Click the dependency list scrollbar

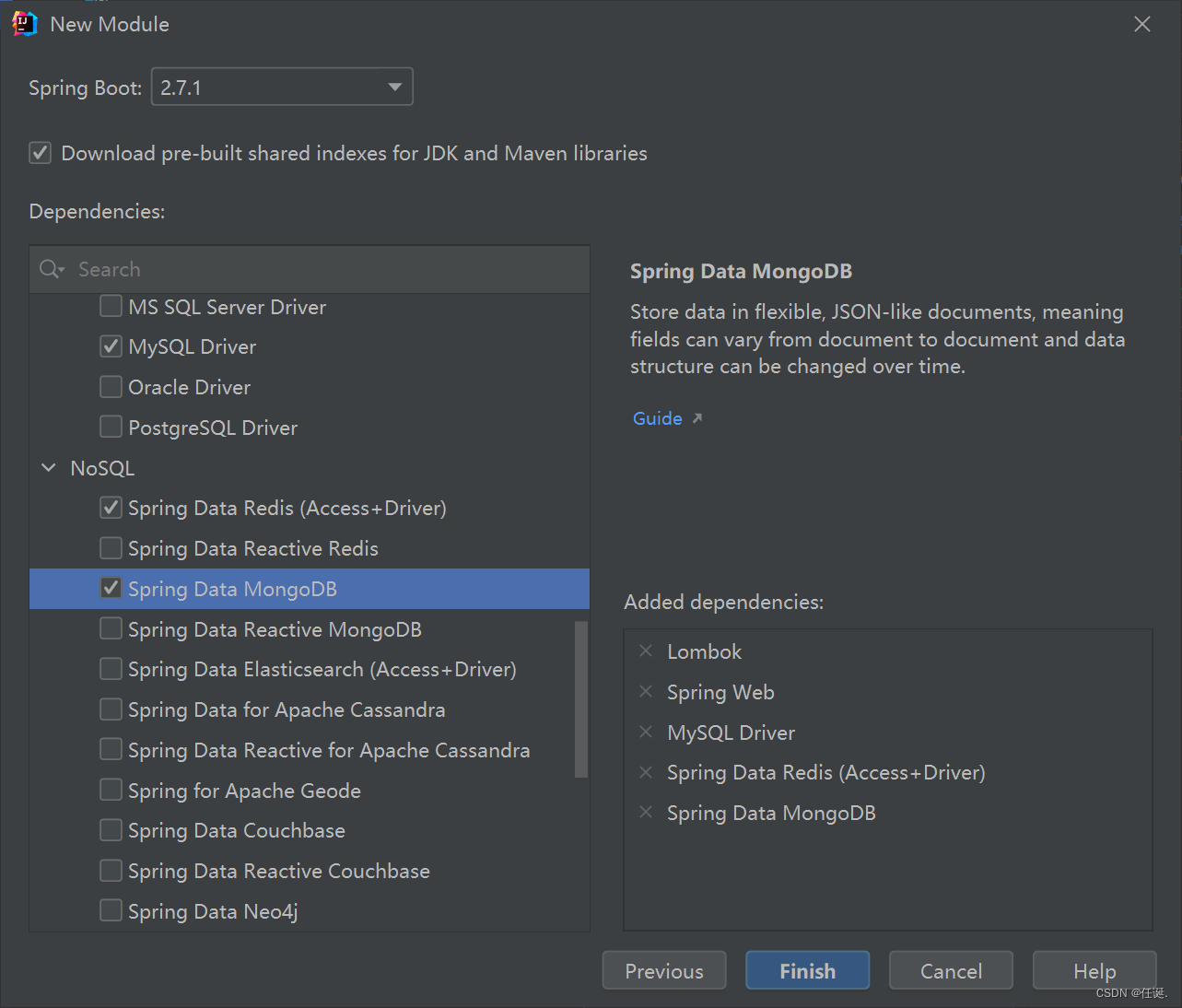point(581,699)
